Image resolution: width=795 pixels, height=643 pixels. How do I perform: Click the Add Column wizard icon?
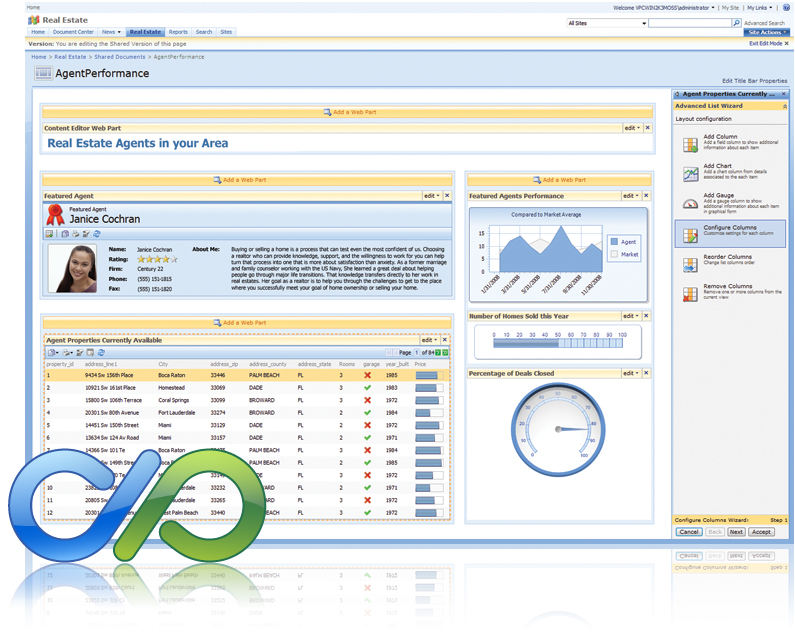pyautogui.click(x=690, y=145)
